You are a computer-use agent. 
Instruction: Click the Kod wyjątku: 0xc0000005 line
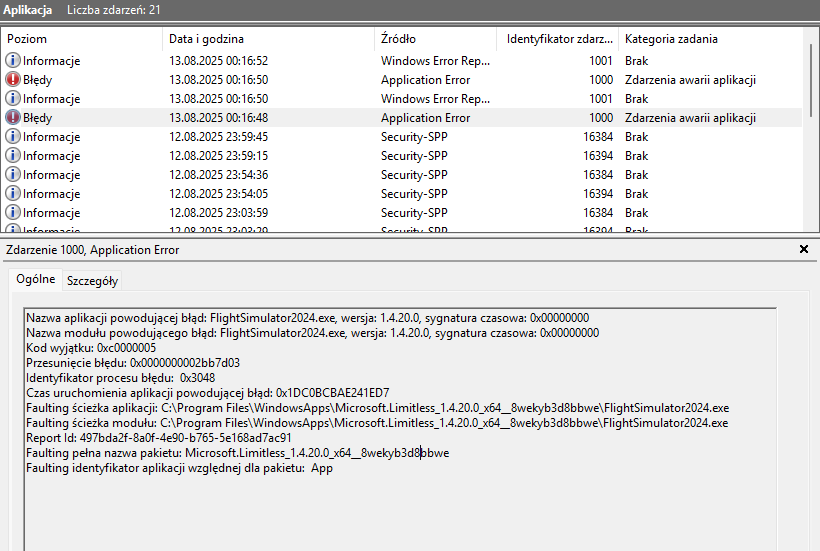coord(91,348)
